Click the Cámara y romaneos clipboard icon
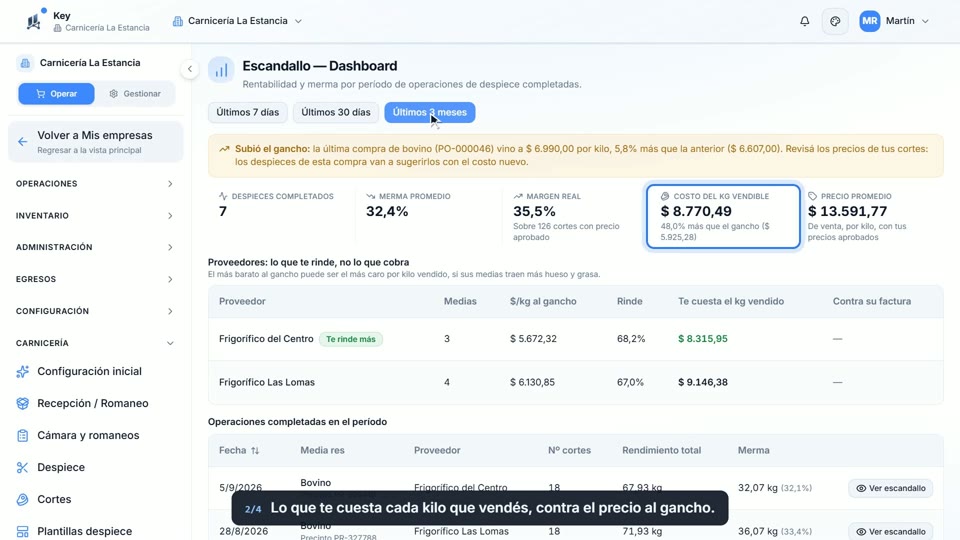 tap(23, 435)
